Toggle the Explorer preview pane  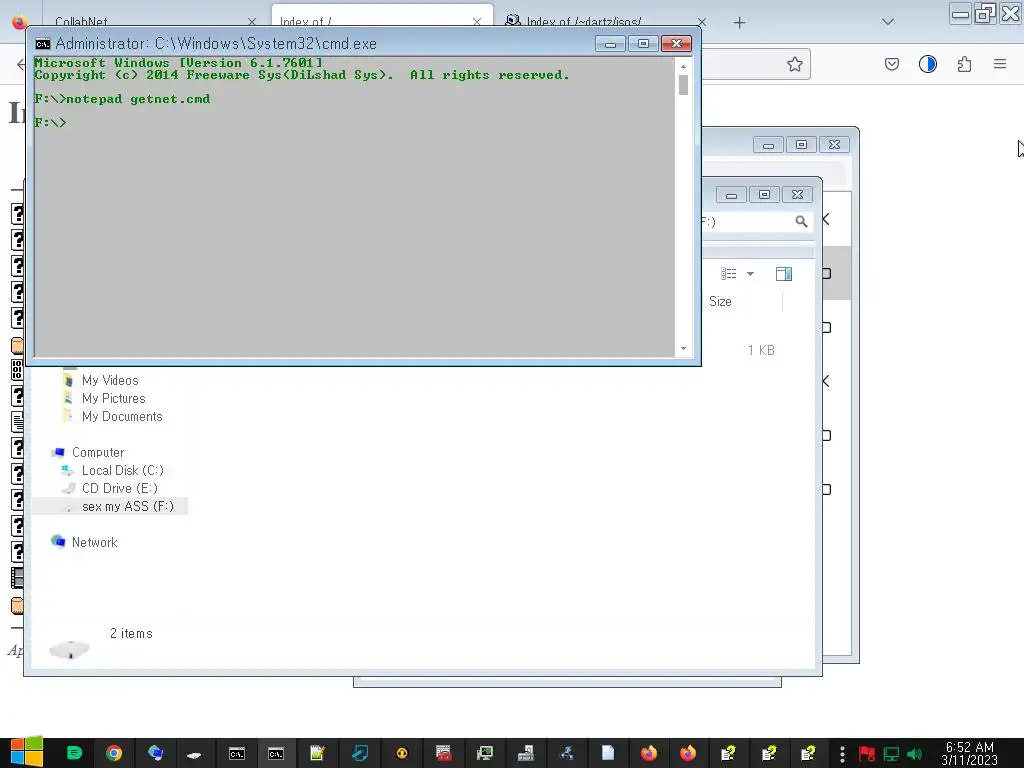pyautogui.click(x=784, y=274)
